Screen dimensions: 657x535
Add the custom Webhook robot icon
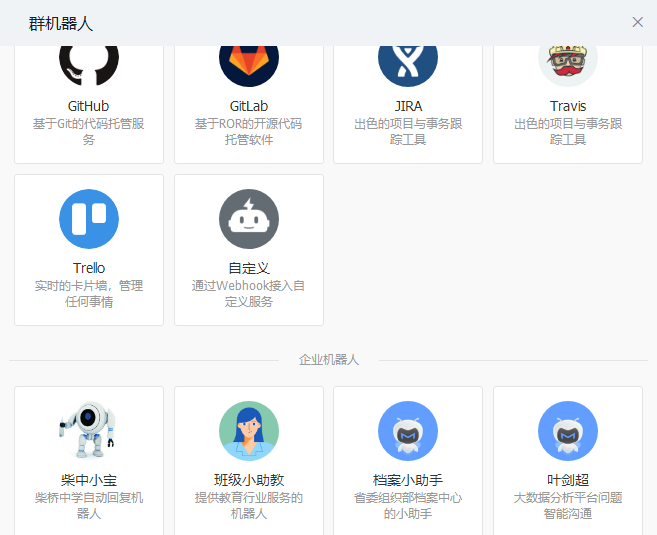pos(249,219)
